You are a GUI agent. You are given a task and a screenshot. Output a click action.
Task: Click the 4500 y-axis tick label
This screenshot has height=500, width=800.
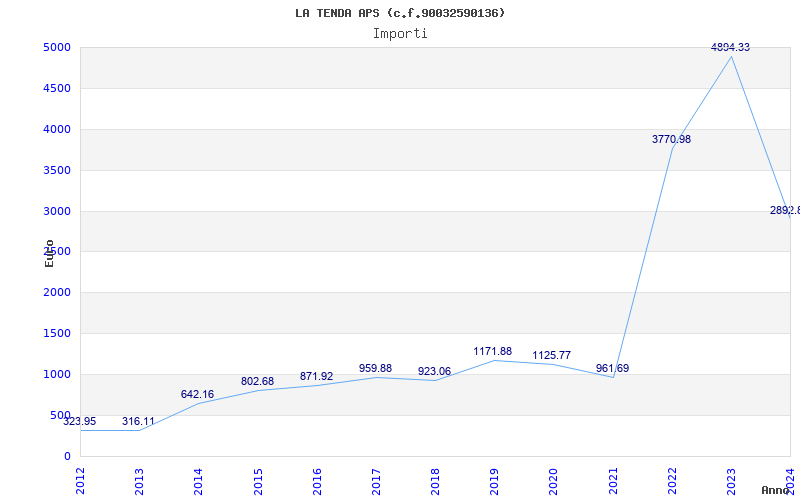[x=57, y=89]
